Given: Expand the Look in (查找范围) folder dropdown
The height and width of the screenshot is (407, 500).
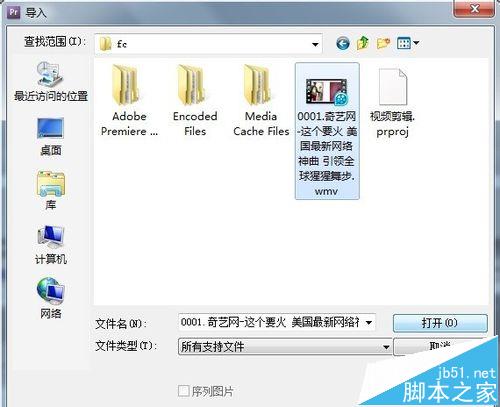Looking at the screenshot, I should click(315, 44).
